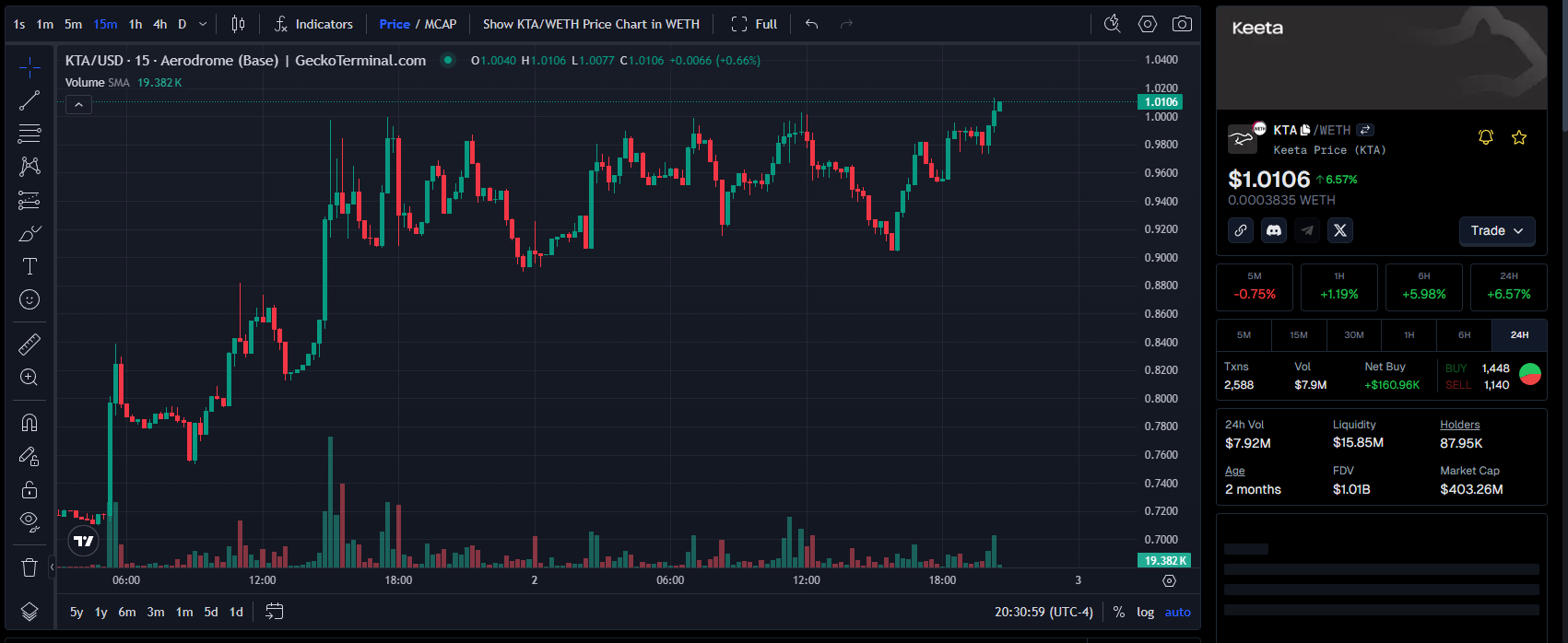Pick the ruler measure tool
Image resolution: width=1568 pixels, height=643 pixels.
pos(29,344)
